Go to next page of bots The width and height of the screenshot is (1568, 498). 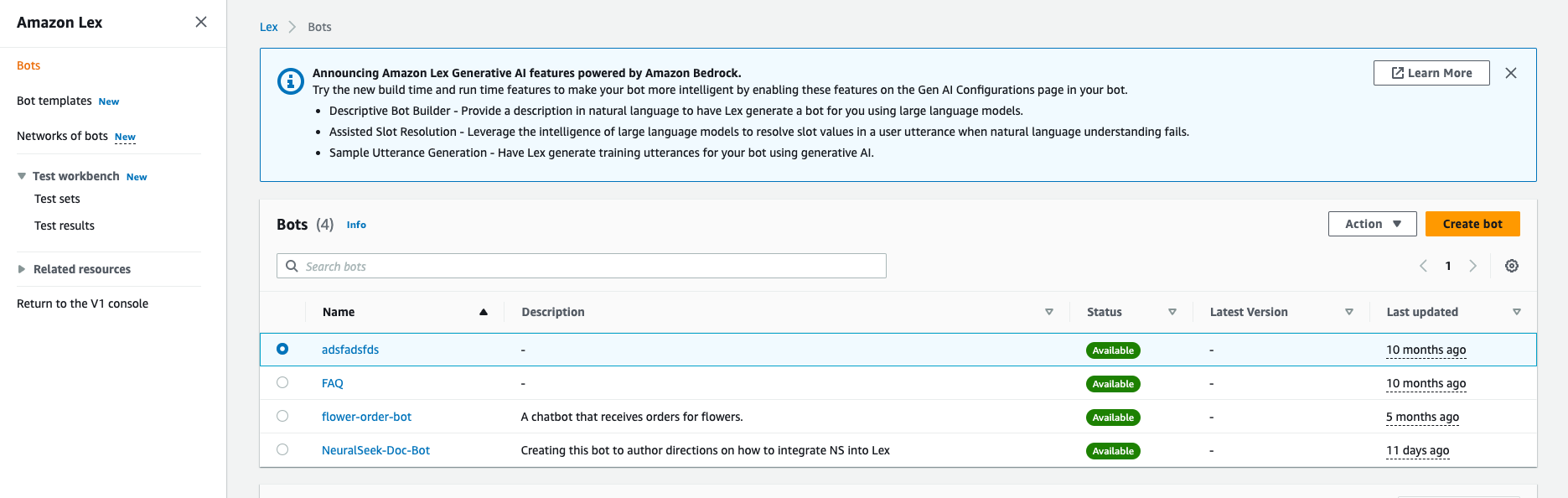point(1472,266)
